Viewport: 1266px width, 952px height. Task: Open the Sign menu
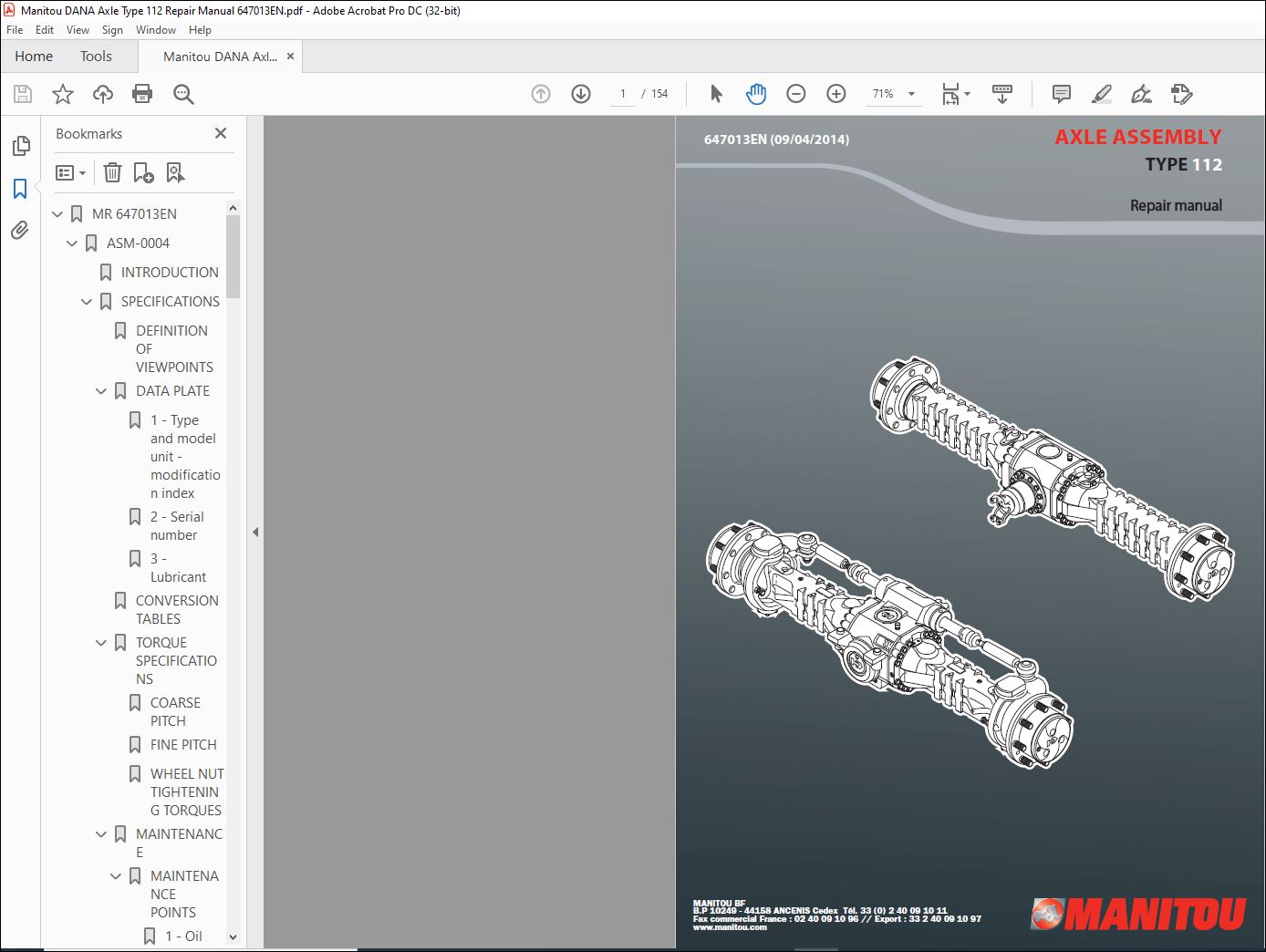click(112, 30)
